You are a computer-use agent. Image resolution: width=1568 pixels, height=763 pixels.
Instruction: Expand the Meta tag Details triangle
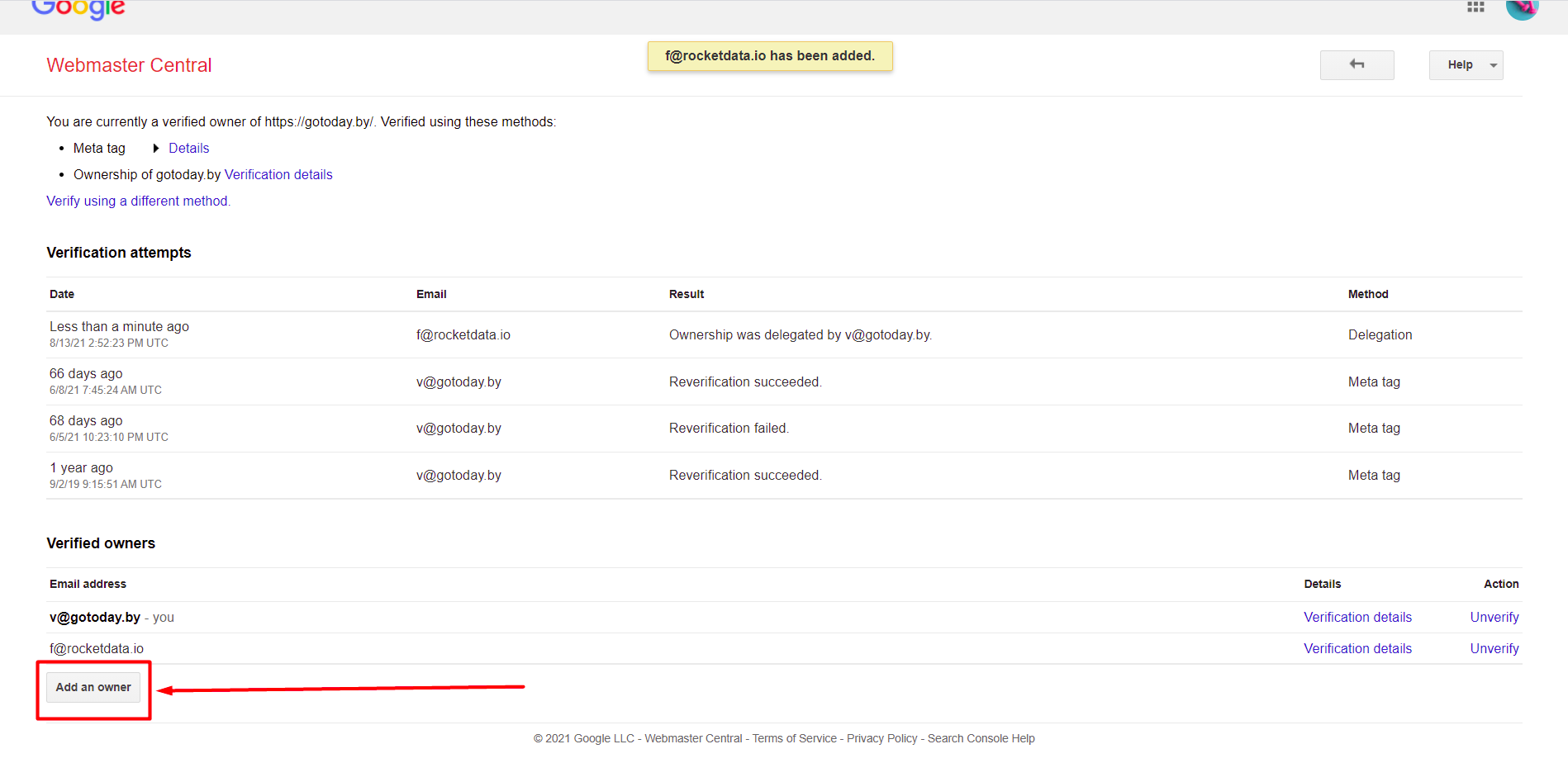pos(155,149)
